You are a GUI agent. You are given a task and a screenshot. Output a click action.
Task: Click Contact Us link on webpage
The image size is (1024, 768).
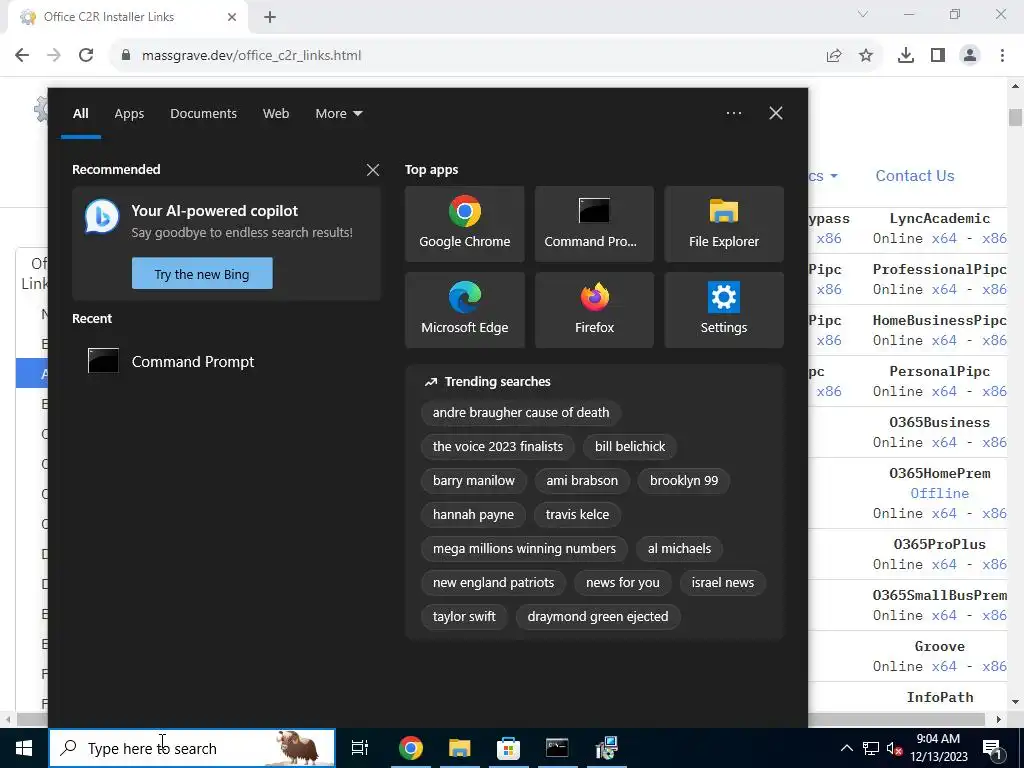pyautogui.click(x=914, y=176)
